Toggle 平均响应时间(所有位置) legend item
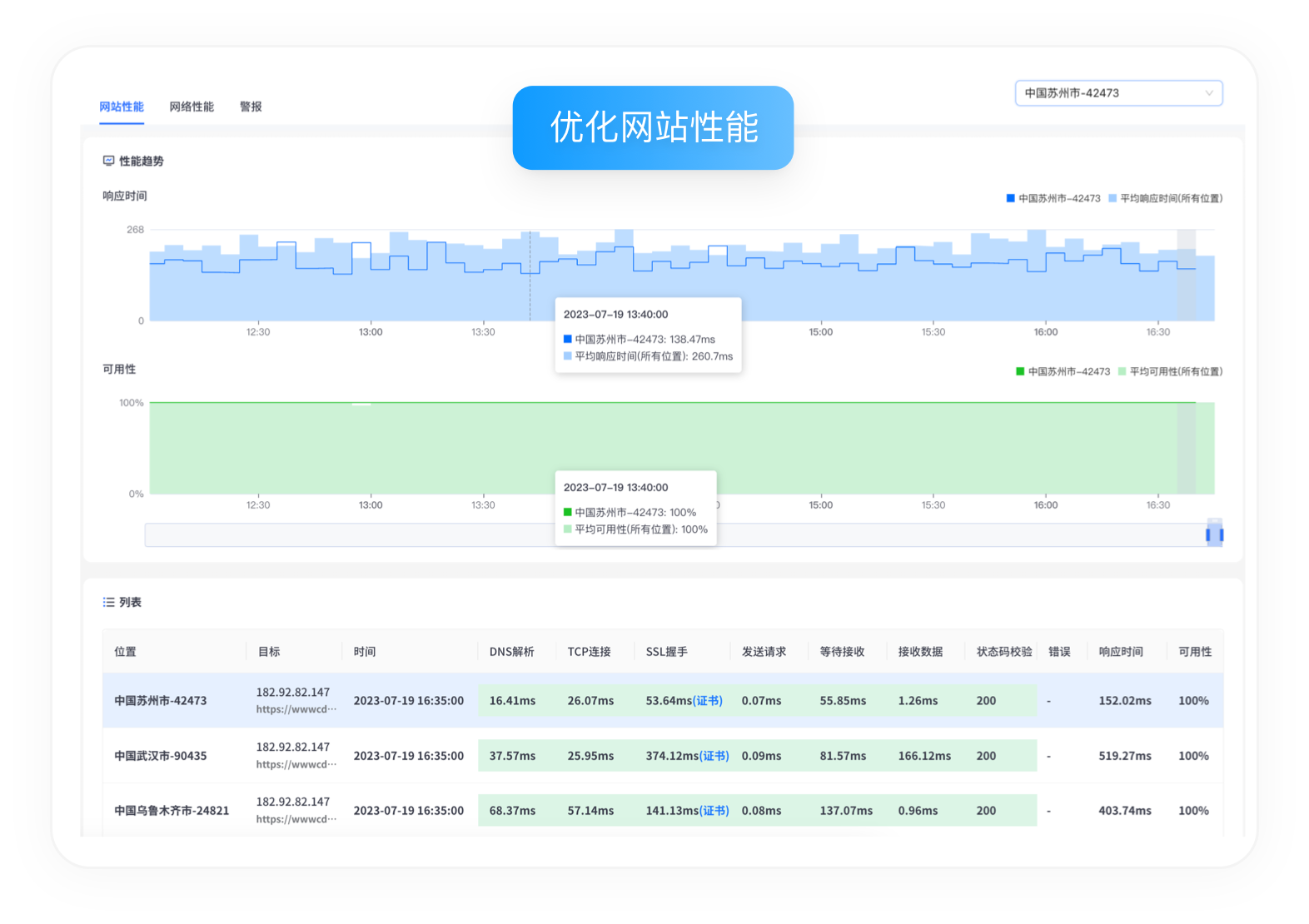 [1166, 198]
